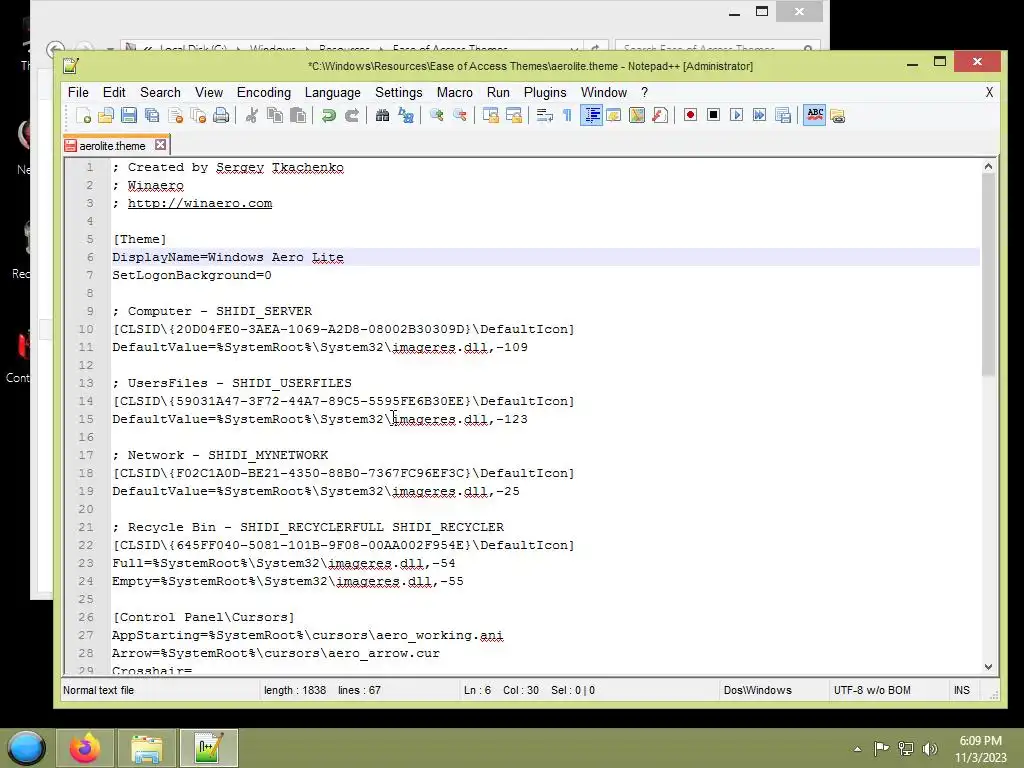
Task: Click the INS indicator in status bar
Action: click(961, 690)
